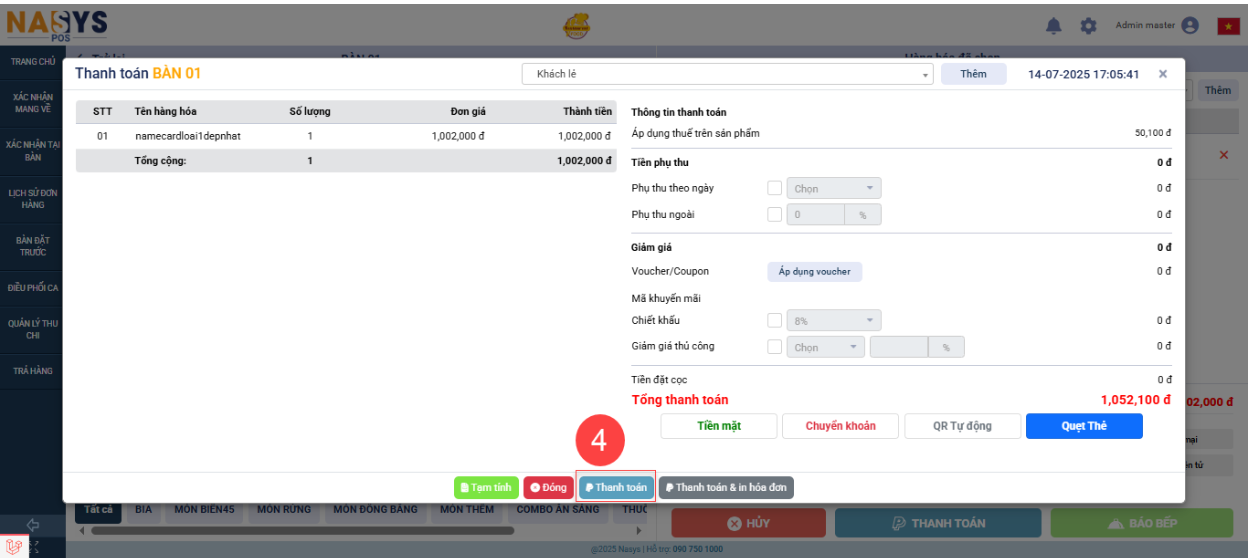Open Lịch sử đơn hàng in sidebar
Image resolution: width=1249 pixels, height=558 pixels.
coord(33,198)
